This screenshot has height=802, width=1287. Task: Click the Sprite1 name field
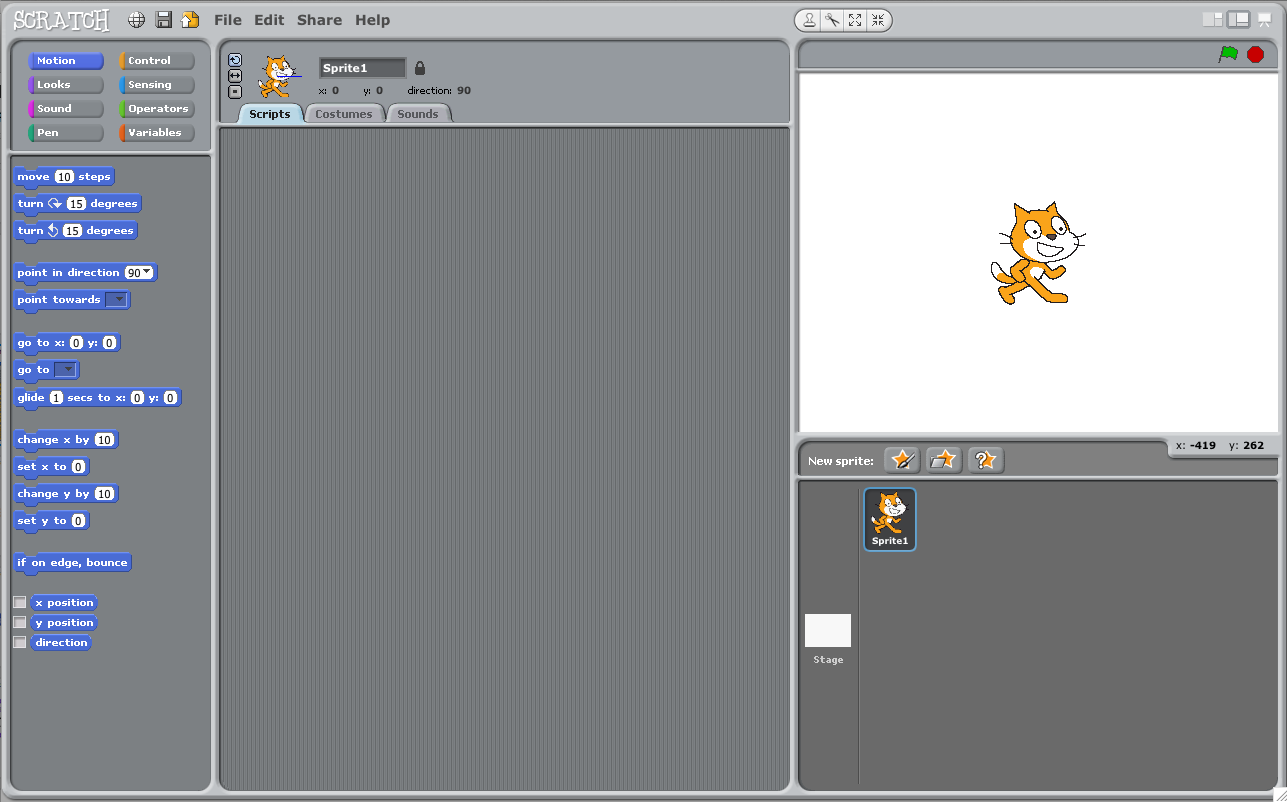(x=362, y=68)
